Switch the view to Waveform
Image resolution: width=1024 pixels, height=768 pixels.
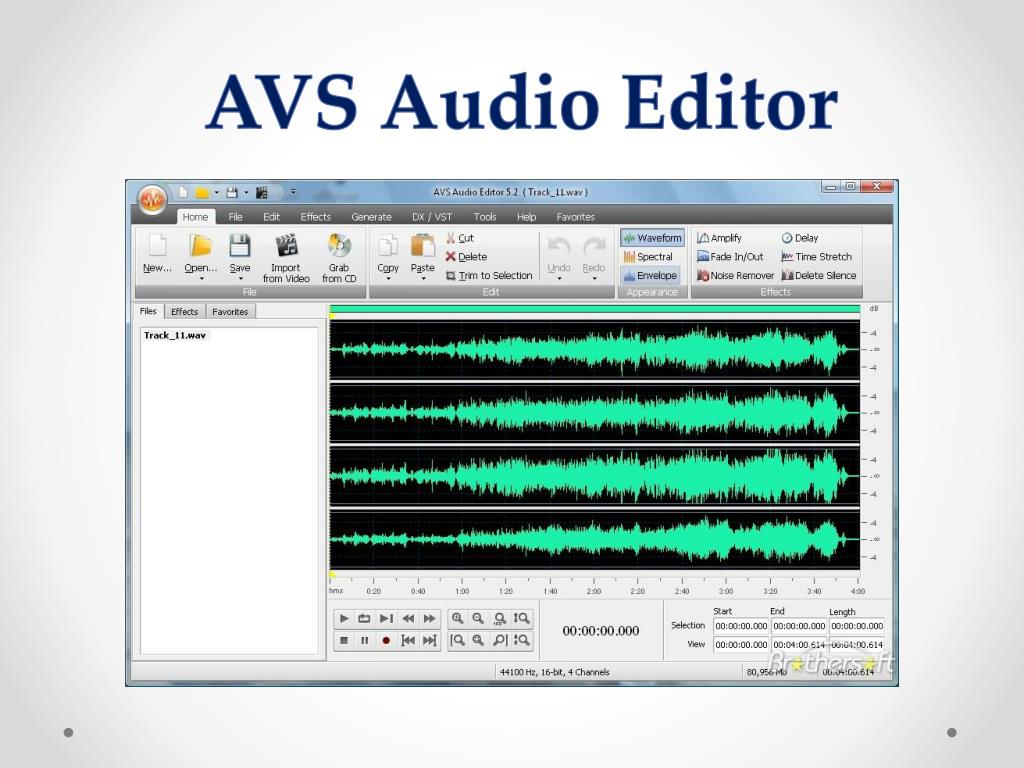click(652, 238)
